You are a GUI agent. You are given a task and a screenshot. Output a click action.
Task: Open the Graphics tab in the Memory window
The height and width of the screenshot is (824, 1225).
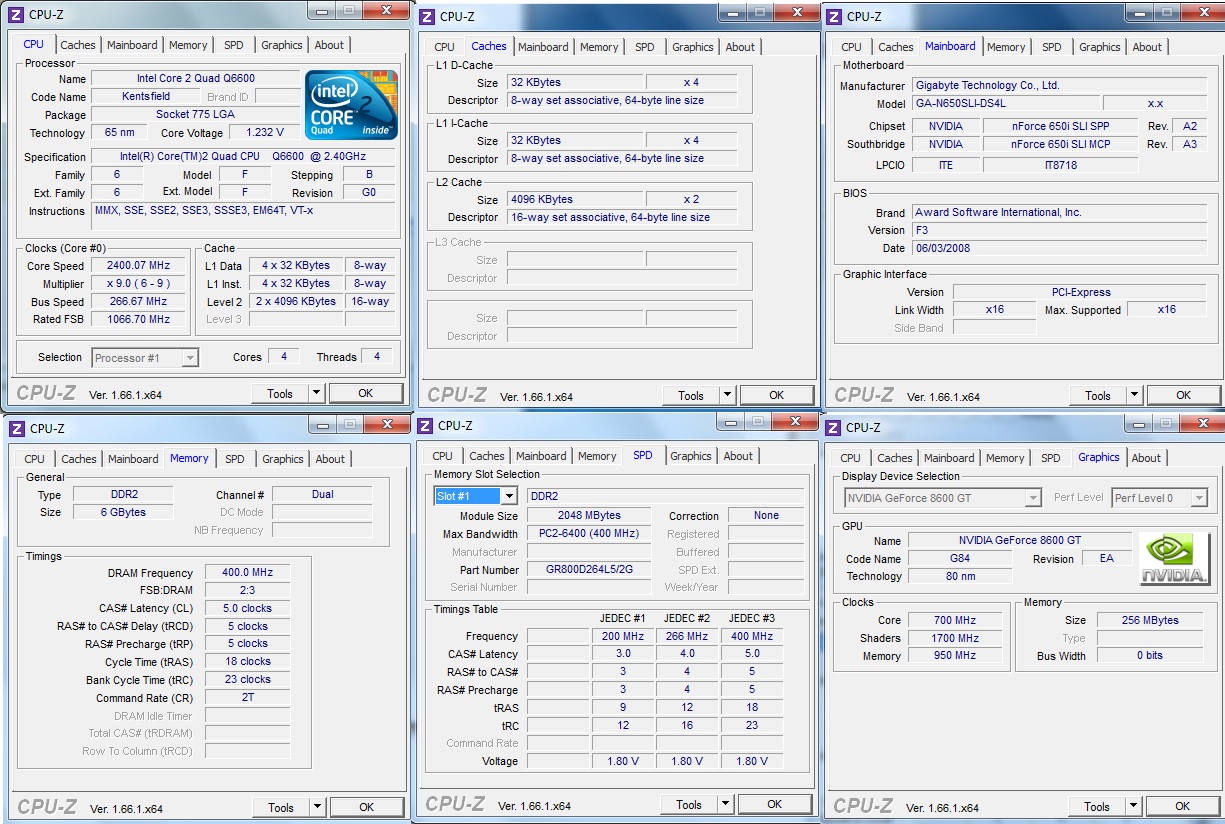[282, 459]
